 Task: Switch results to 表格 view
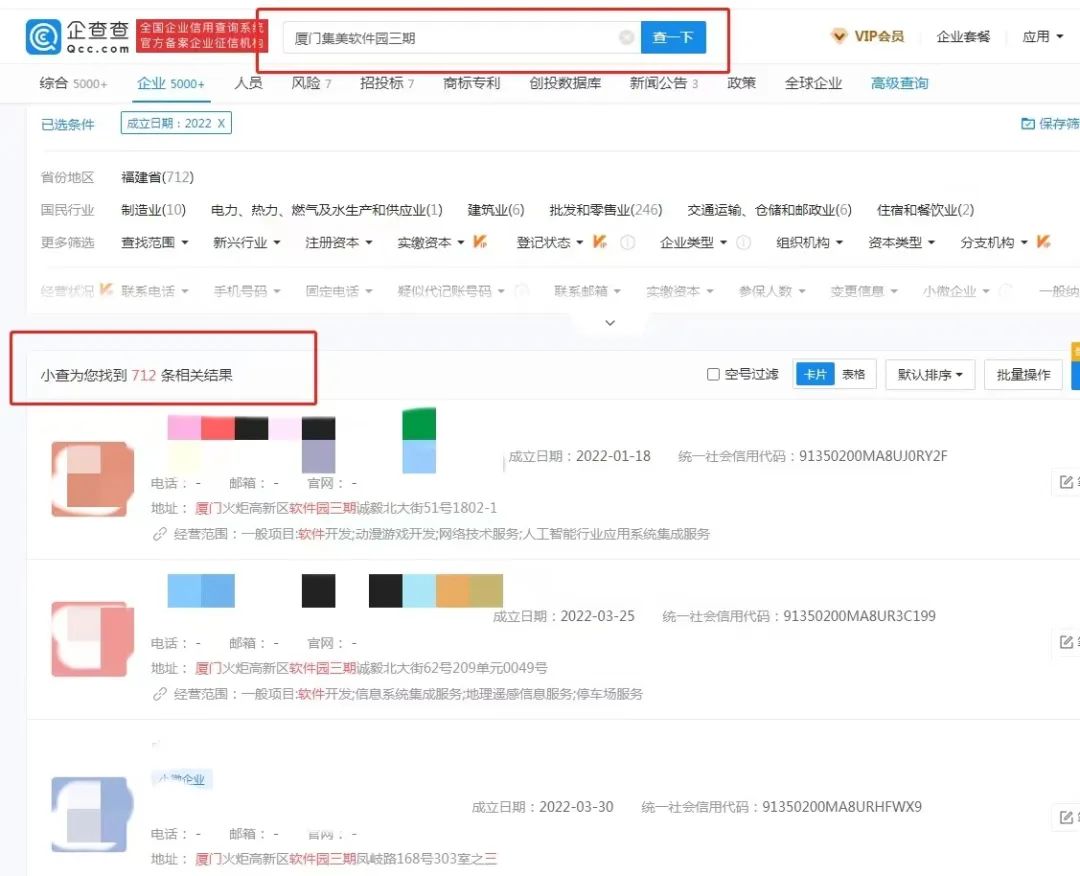(x=853, y=374)
